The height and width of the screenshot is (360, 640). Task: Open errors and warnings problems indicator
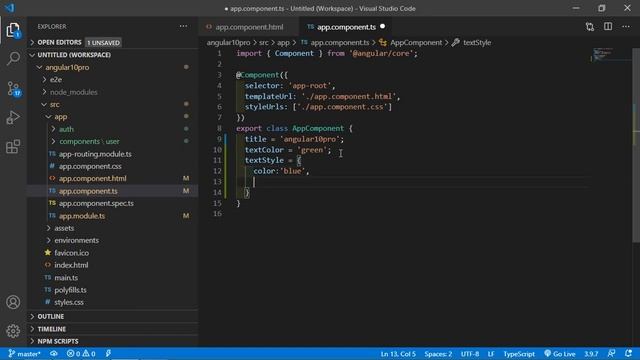pos(81,354)
